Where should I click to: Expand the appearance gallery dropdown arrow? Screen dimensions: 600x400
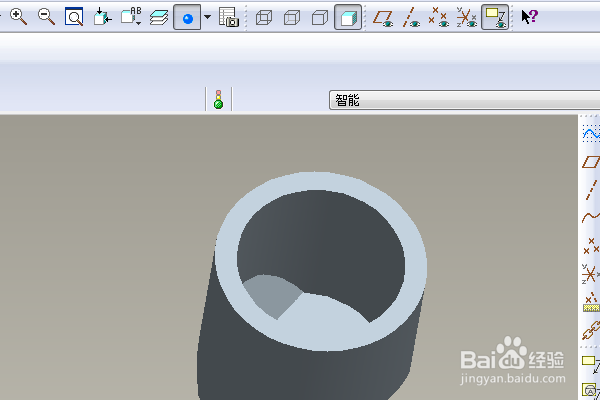pos(207,17)
